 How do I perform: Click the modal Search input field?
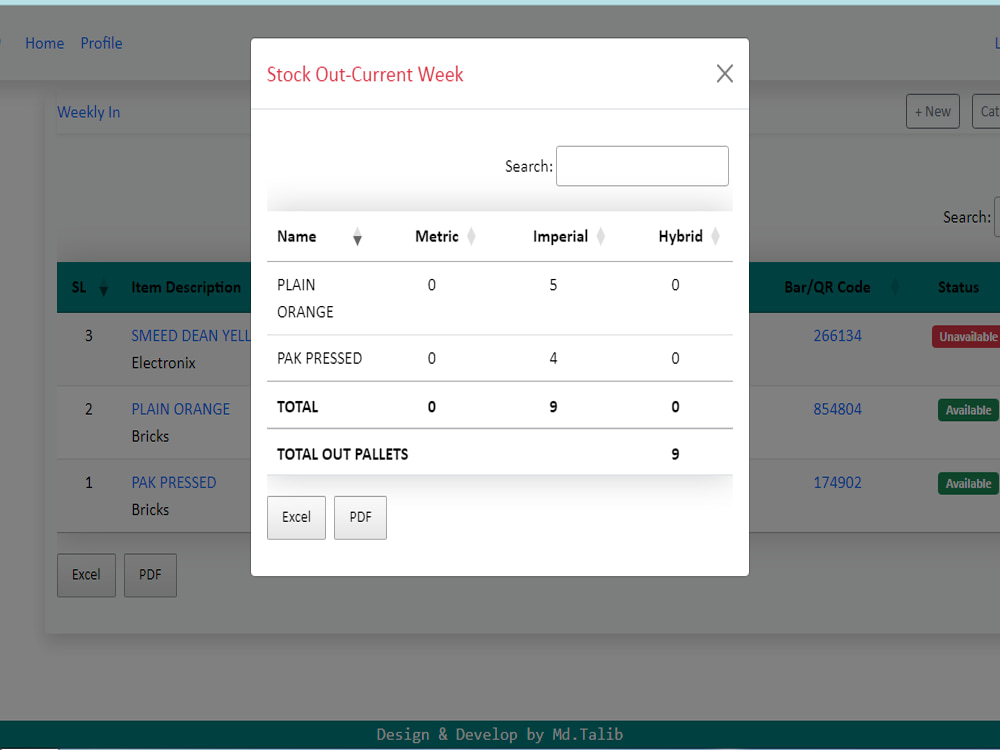tap(642, 165)
